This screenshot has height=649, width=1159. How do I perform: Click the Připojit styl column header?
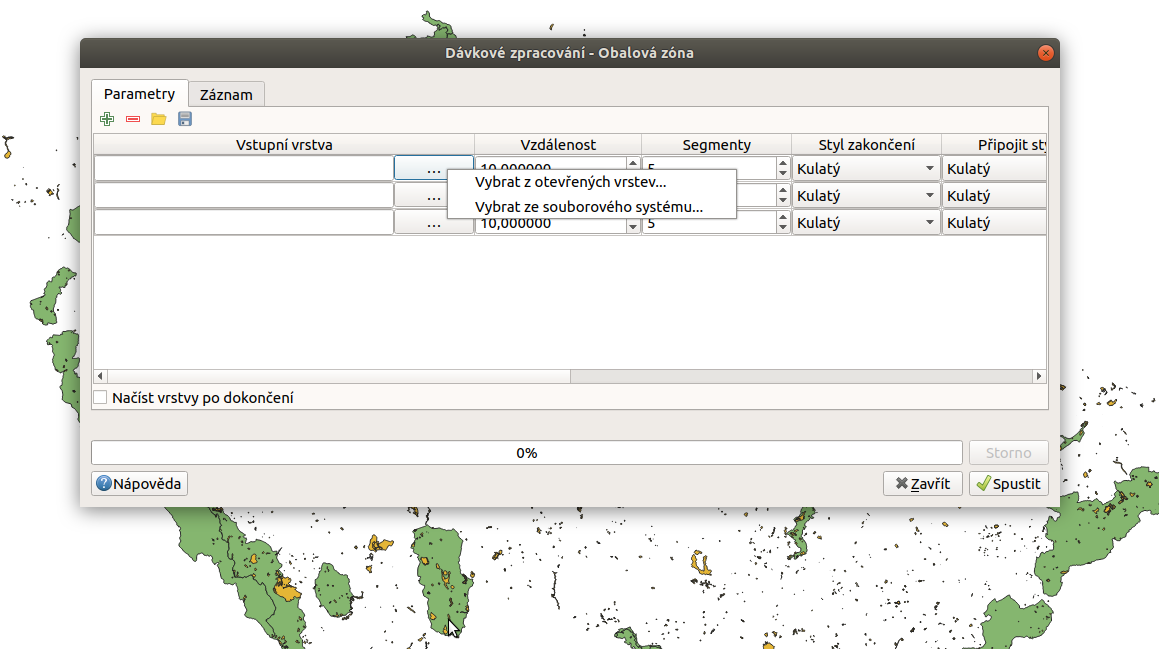[994, 145]
